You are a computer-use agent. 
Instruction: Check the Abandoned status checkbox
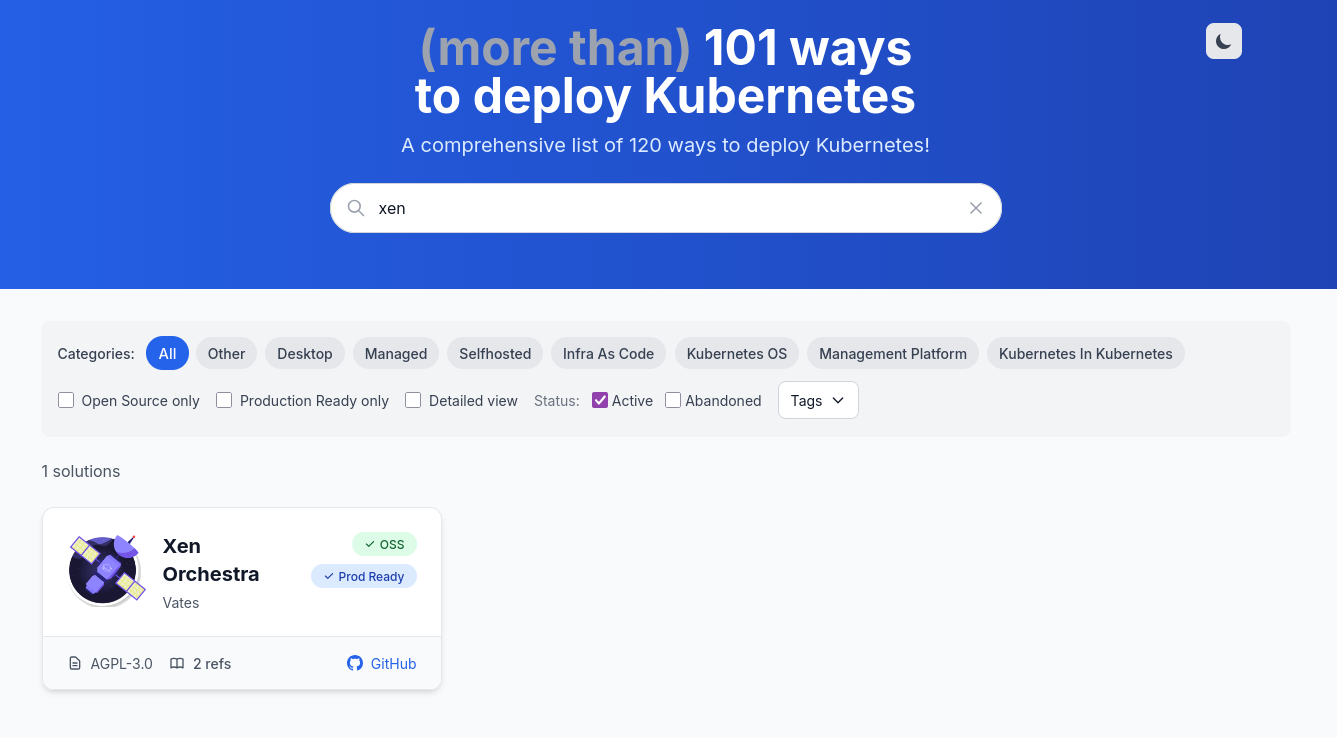673,400
